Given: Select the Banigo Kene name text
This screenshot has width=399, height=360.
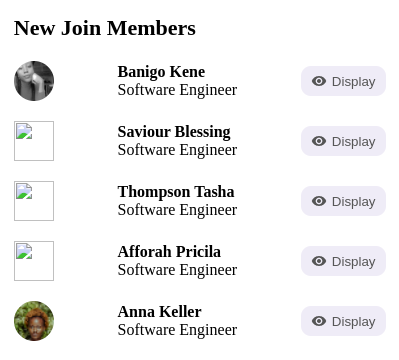Looking at the screenshot, I should coord(161,72).
